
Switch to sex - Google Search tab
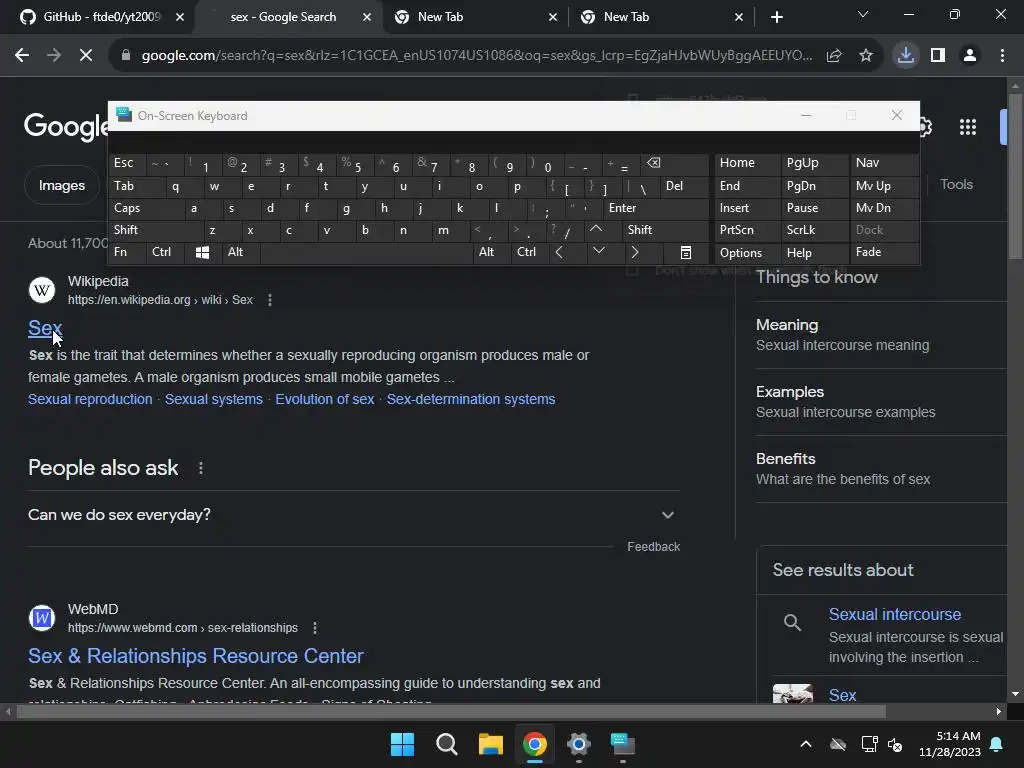tap(283, 17)
